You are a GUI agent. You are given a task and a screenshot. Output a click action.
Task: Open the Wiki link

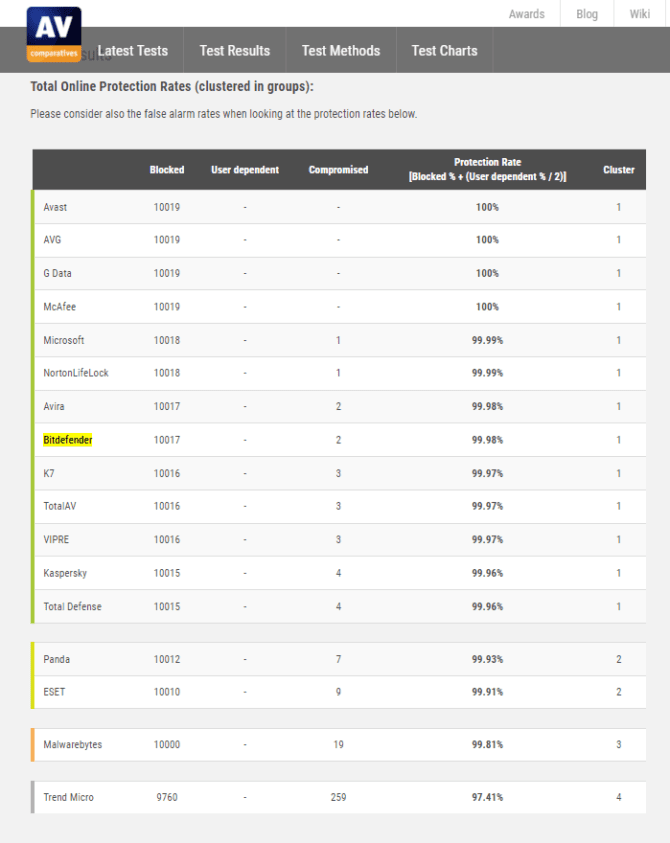point(639,14)
